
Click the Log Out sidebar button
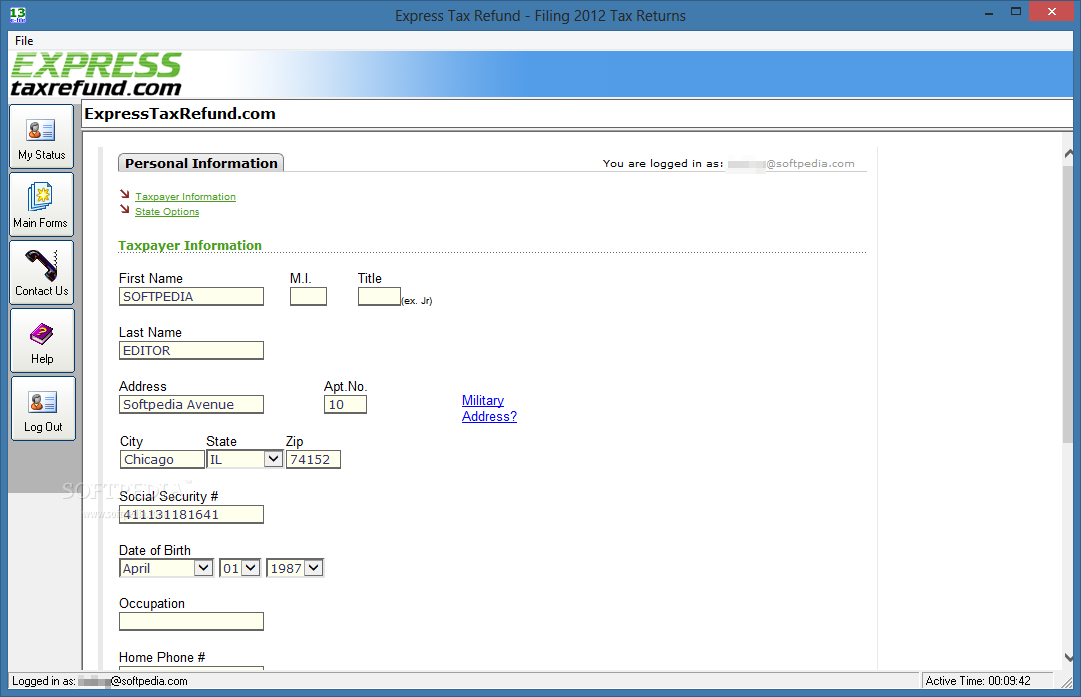point(43,408)
